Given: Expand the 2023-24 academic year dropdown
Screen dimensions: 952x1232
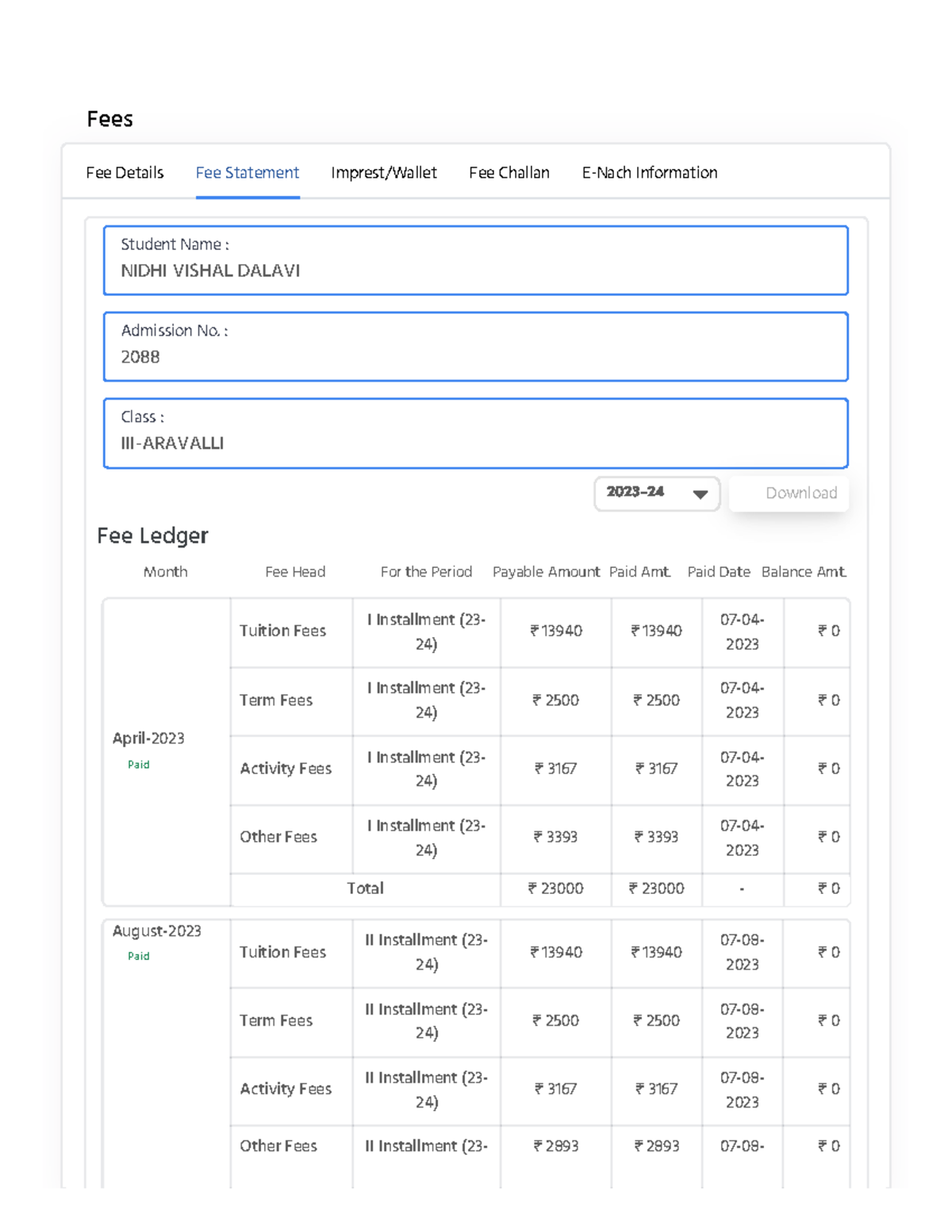Looking at the screenshot, I should coord(656,493).
